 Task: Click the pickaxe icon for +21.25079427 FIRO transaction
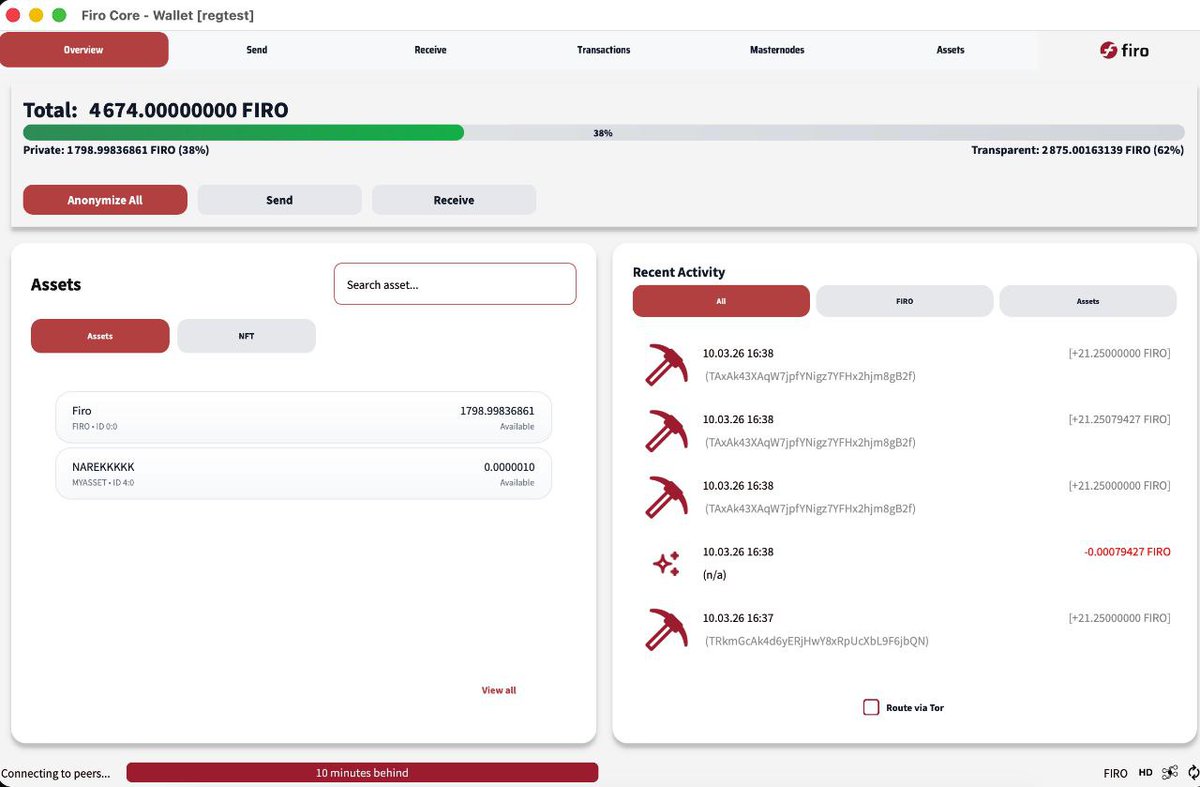click(x=664, y=431)
